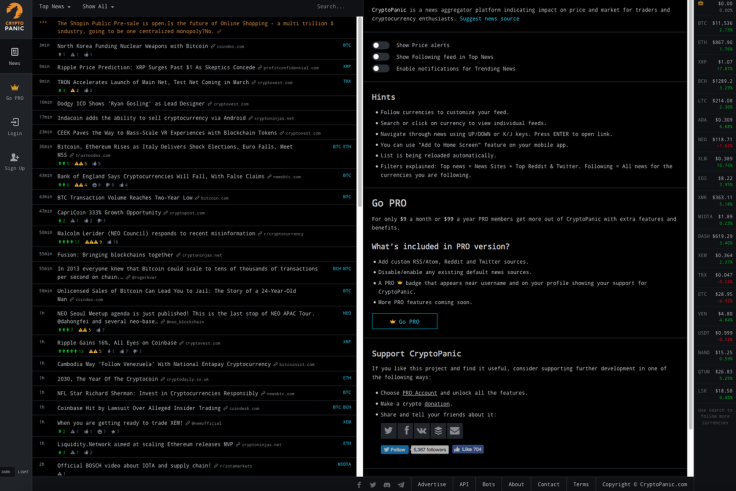The height and width of the screenshot is (491, 736).
Task: Click the star icon on XEM trade row
Action: pos(113,431)
